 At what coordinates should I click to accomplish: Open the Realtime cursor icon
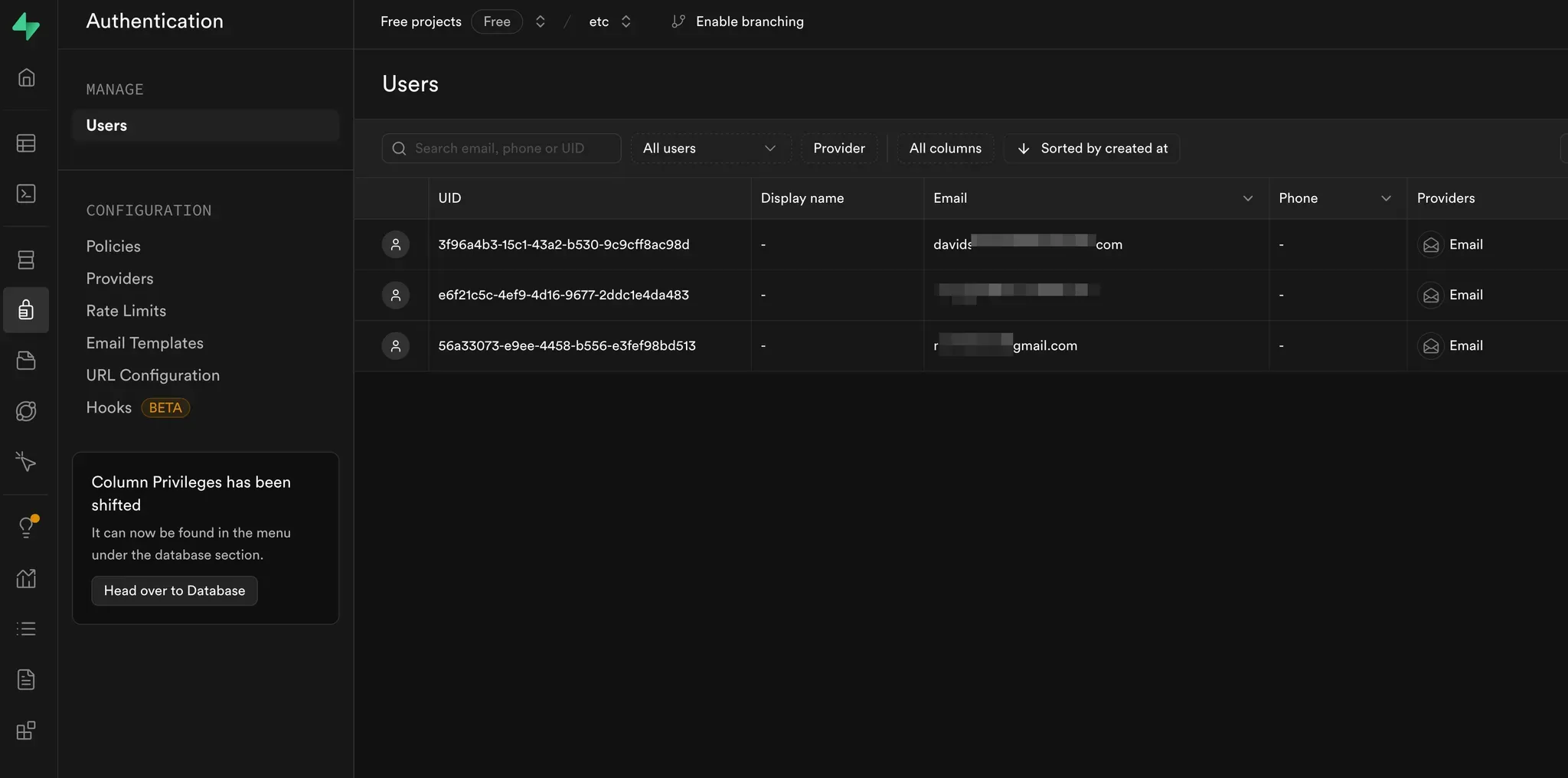click(x=26, y=462)
